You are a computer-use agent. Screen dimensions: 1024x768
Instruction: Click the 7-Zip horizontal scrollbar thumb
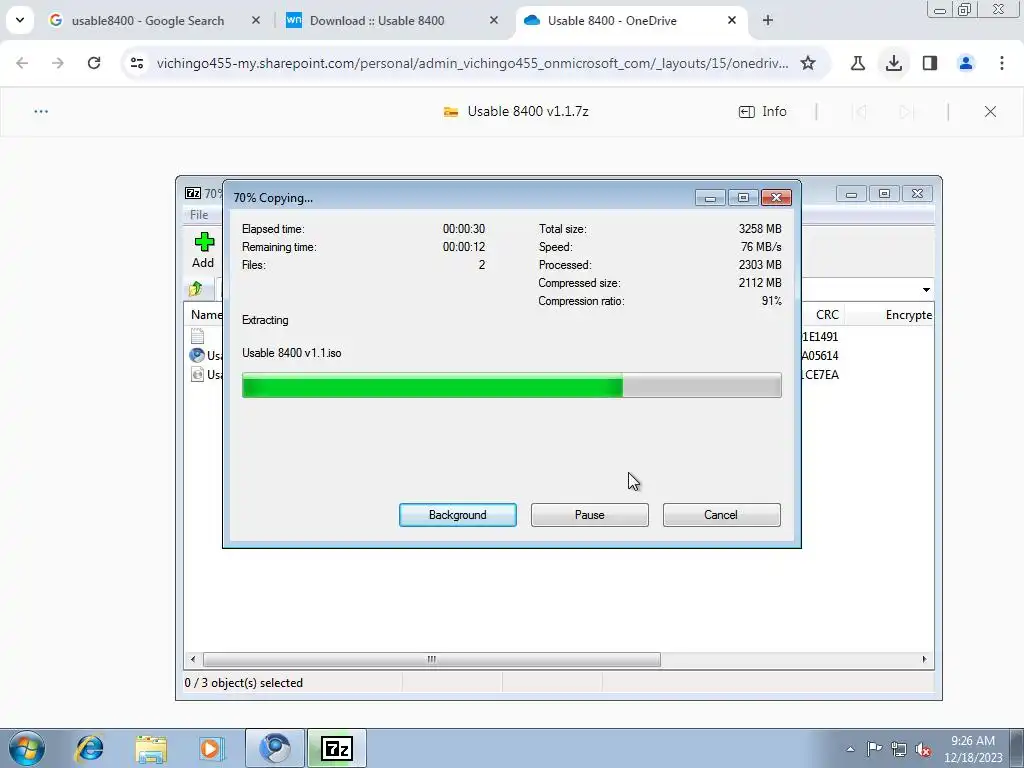(x=431, y=659)
